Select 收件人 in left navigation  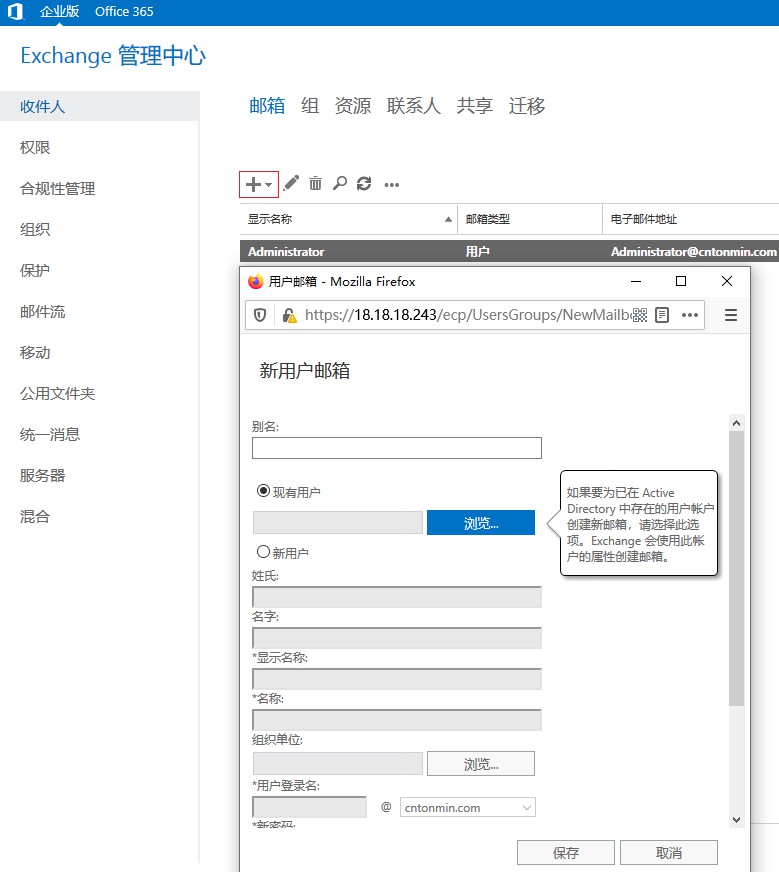tap(100, 106)
